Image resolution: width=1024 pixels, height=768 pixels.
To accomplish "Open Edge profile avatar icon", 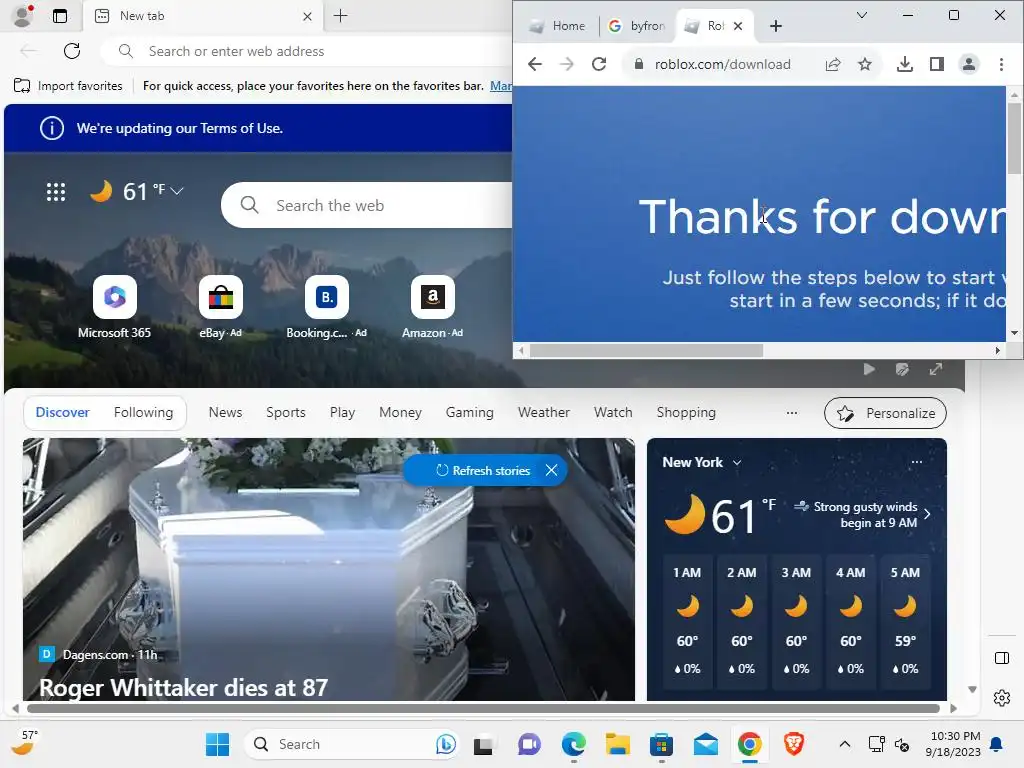I will [x=23, y=16].
